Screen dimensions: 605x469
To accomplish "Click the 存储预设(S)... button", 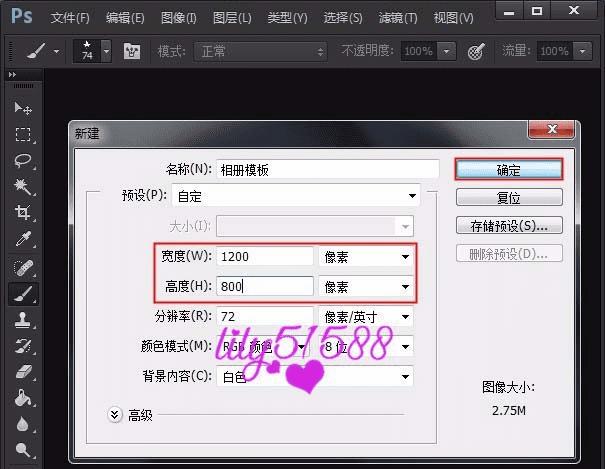I will (509, 226).
